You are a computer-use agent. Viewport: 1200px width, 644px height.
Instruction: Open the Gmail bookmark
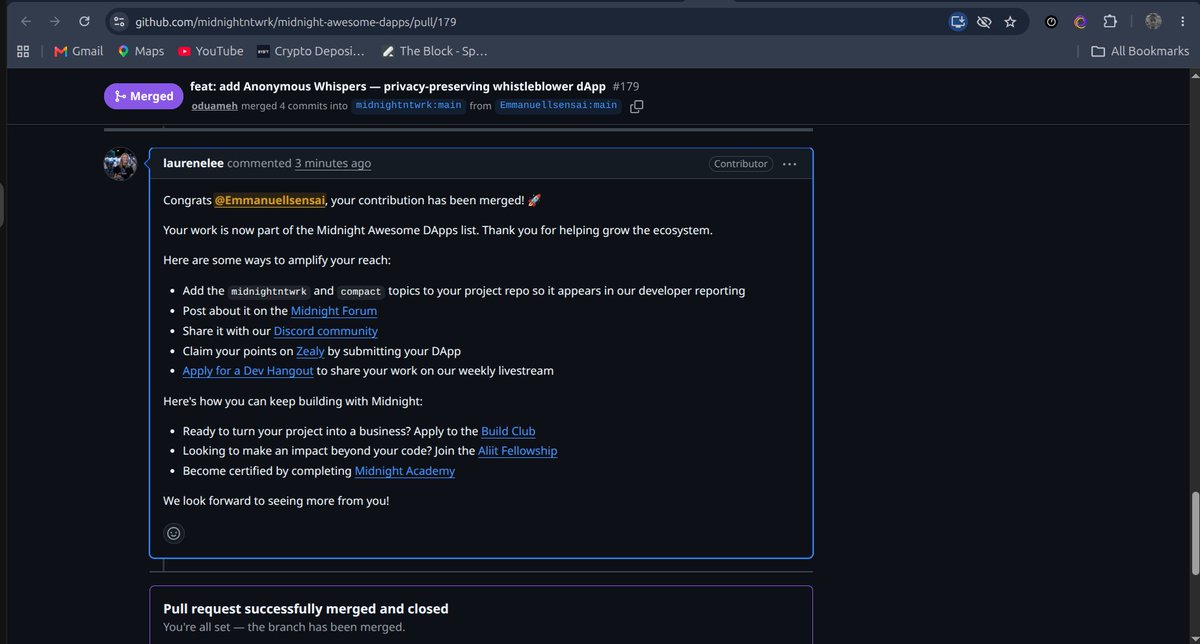(x=78, y=51)
